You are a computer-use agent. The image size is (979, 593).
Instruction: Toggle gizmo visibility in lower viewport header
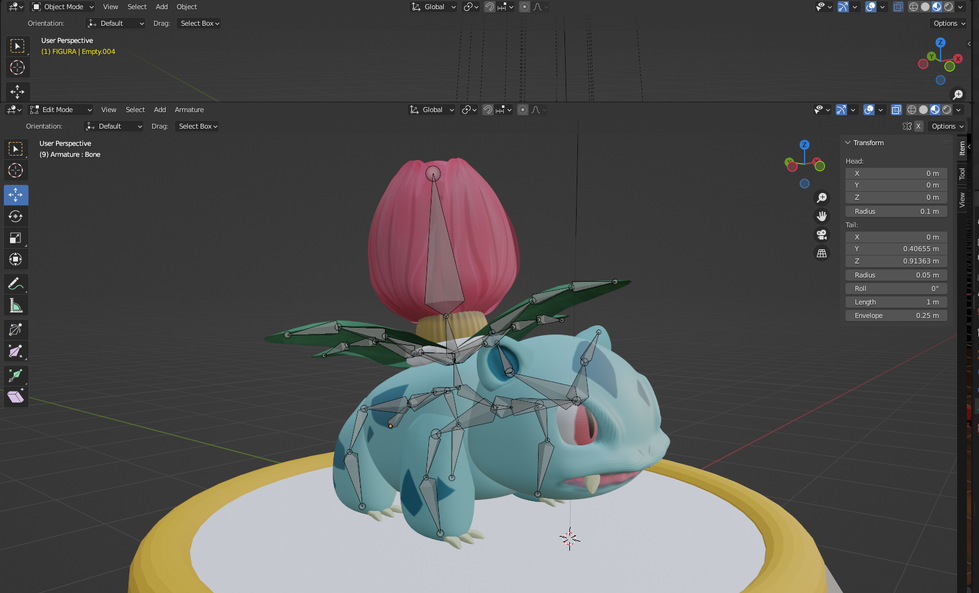841,110
